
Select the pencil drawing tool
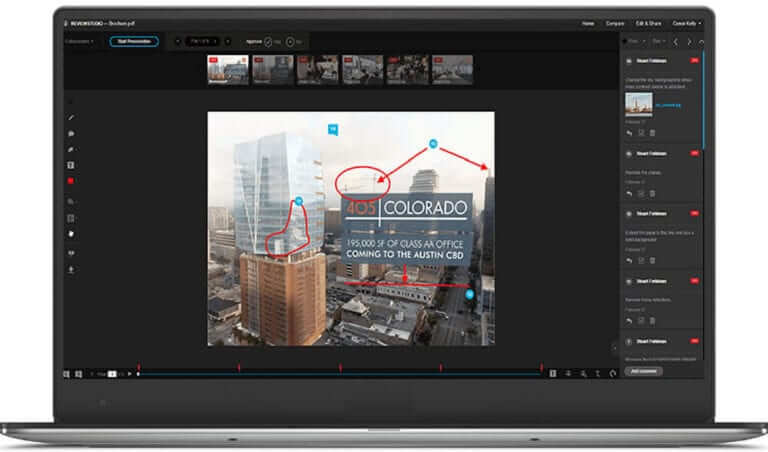71,118
